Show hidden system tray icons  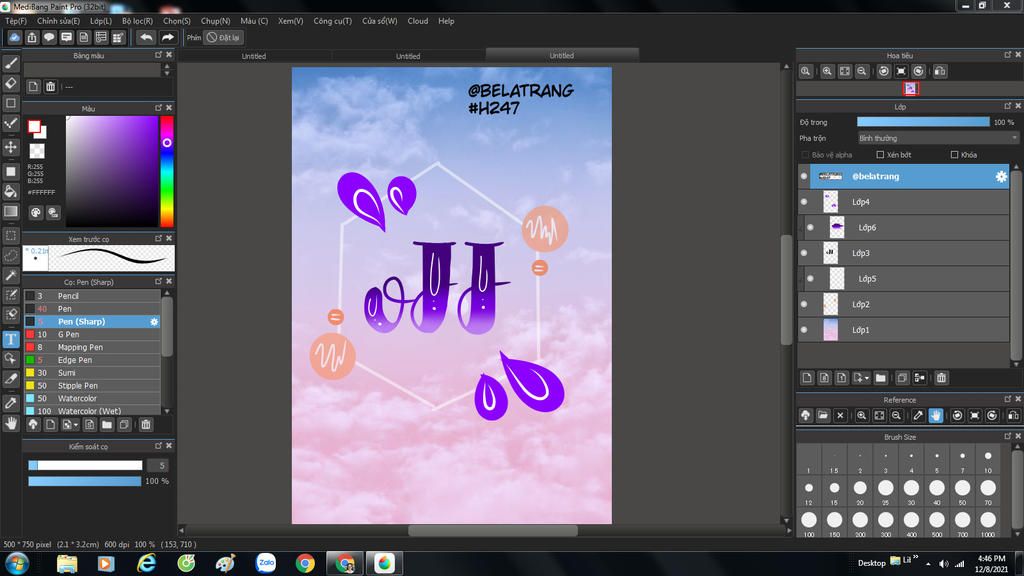click(x=928, y=563)
